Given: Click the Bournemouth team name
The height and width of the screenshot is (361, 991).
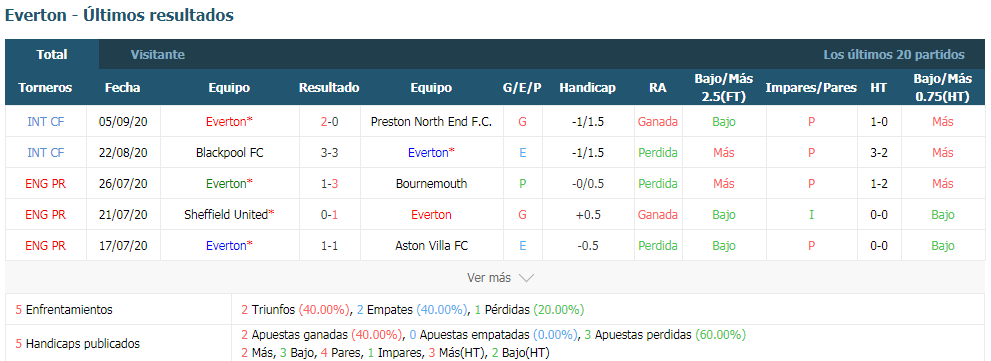Looking at the screenshot, I should click(x=431, y=183).
